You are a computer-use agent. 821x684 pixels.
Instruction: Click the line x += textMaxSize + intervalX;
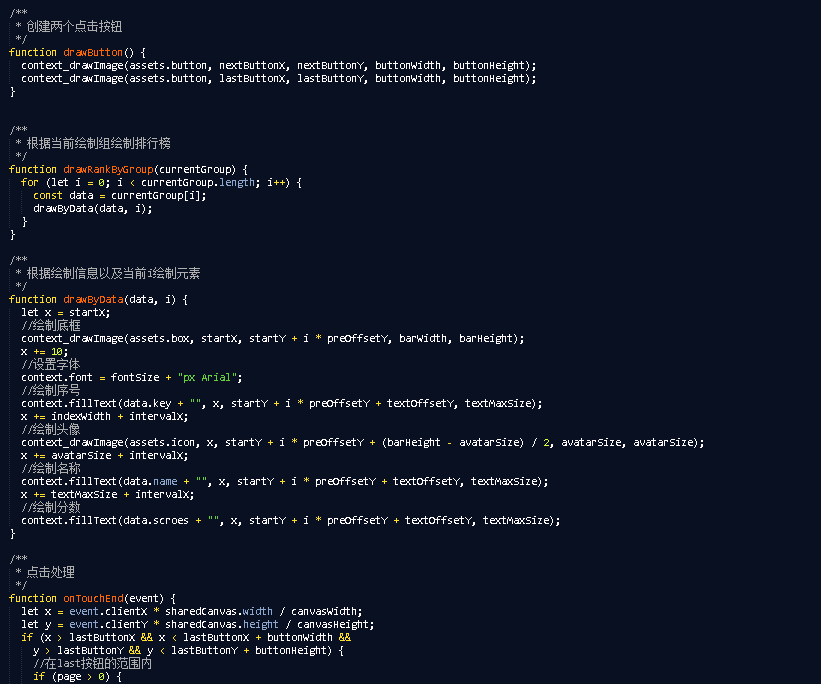[x=108, y=494]
